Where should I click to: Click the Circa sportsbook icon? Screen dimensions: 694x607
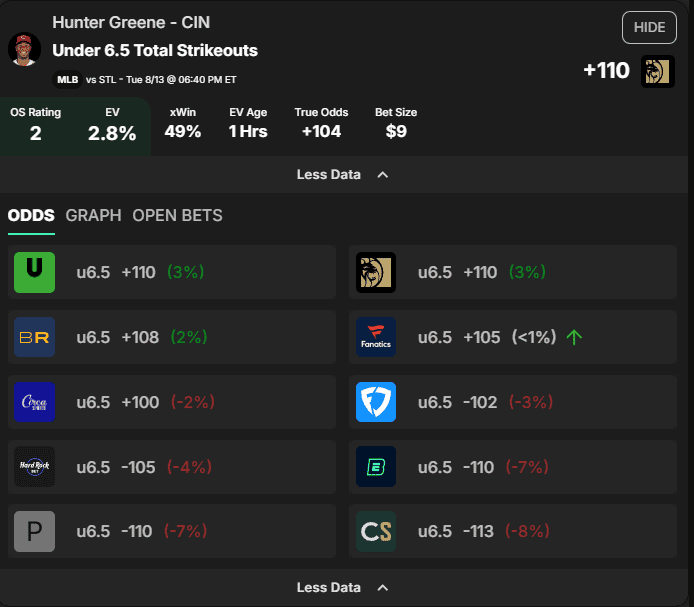point(35,402)
